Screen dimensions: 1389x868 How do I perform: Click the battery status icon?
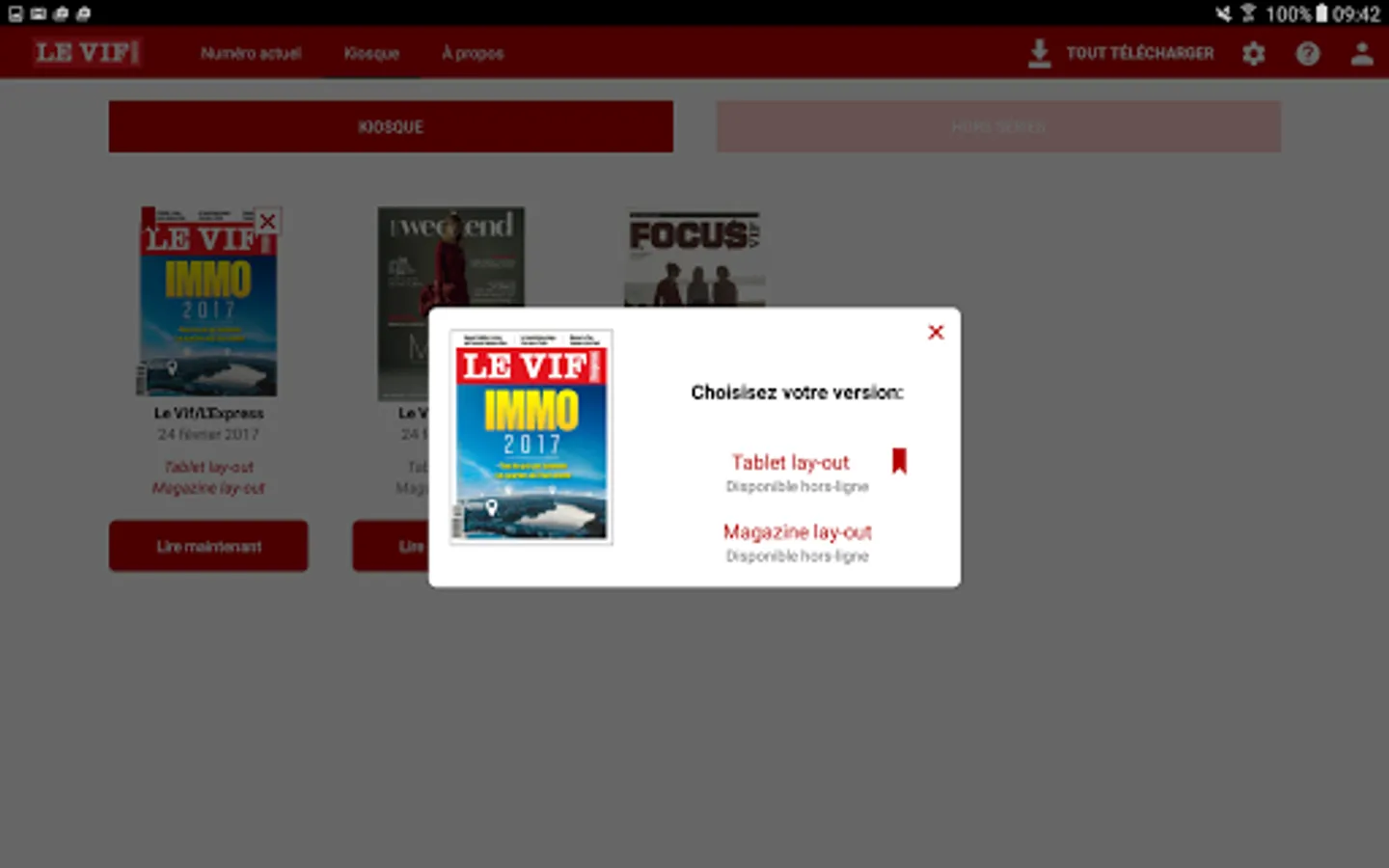pyautogui.click(x=1321, y=14)
